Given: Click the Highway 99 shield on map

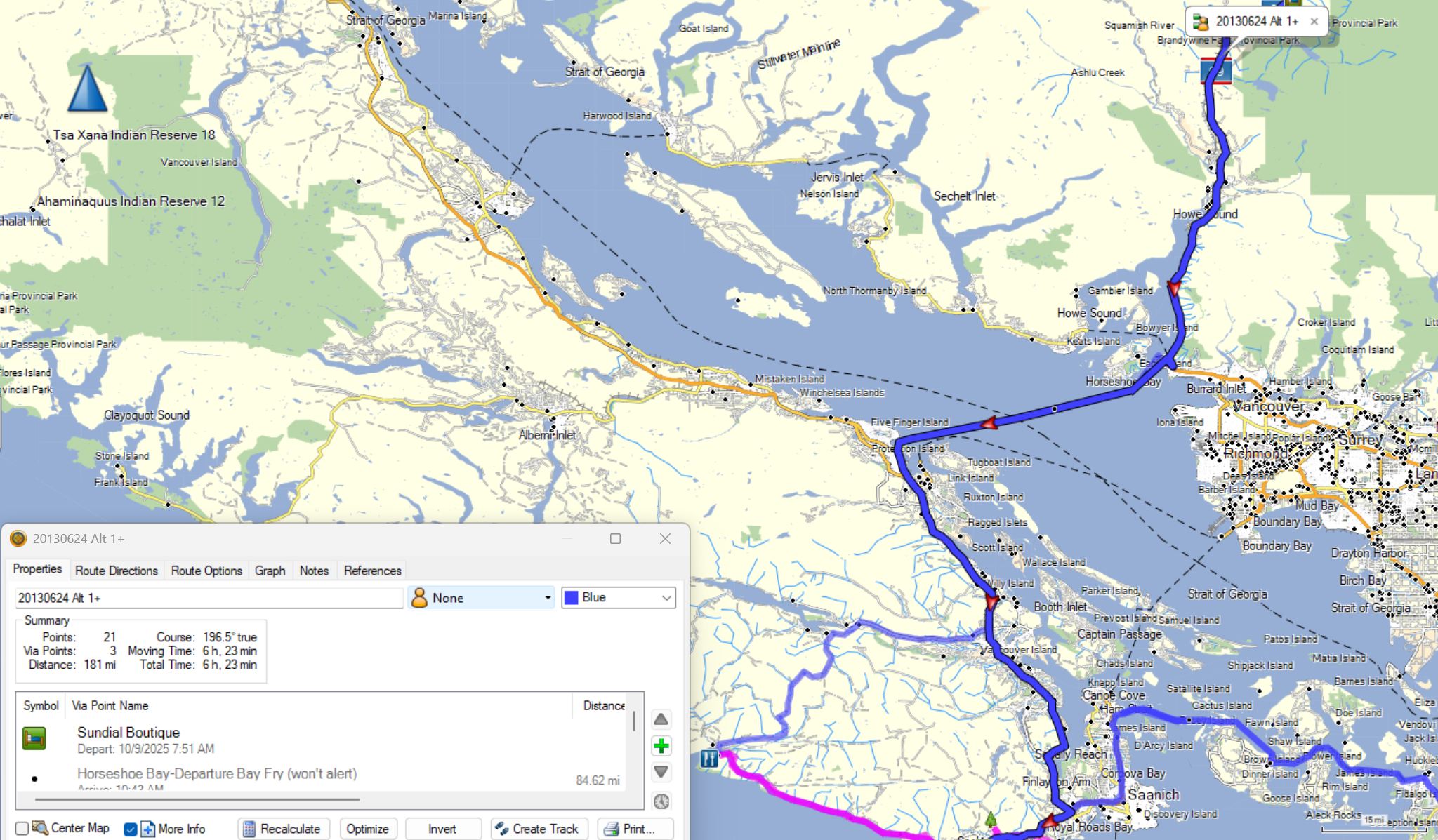Looking at the screenshot, I should coord(1216,71).
